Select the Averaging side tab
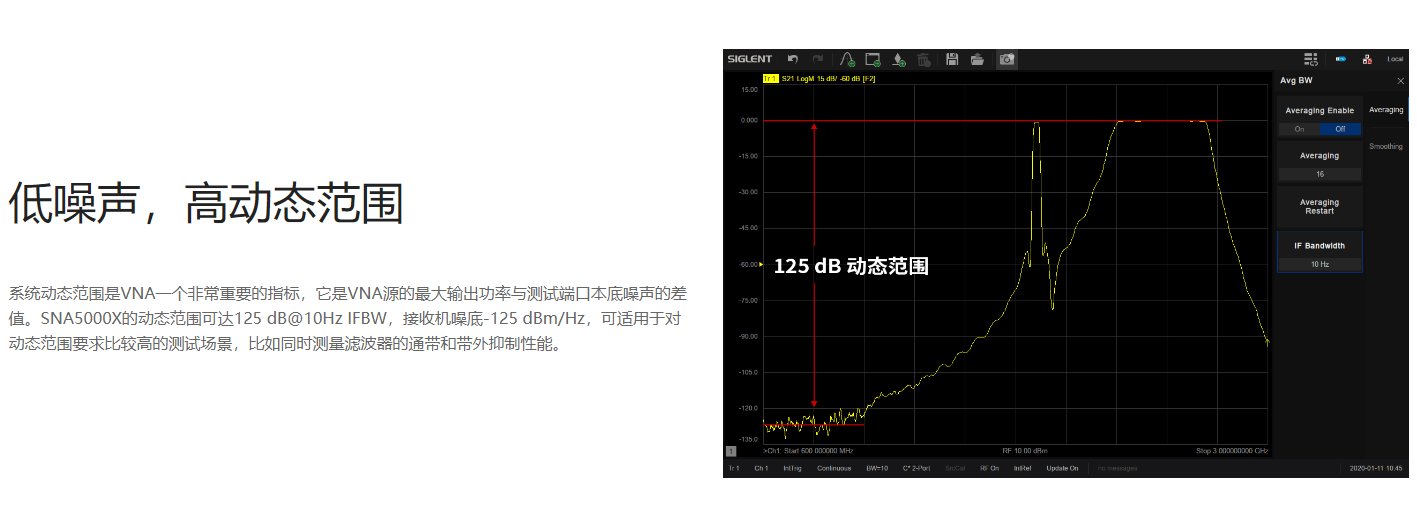1417x514 pixels. tap(1386, 110)
